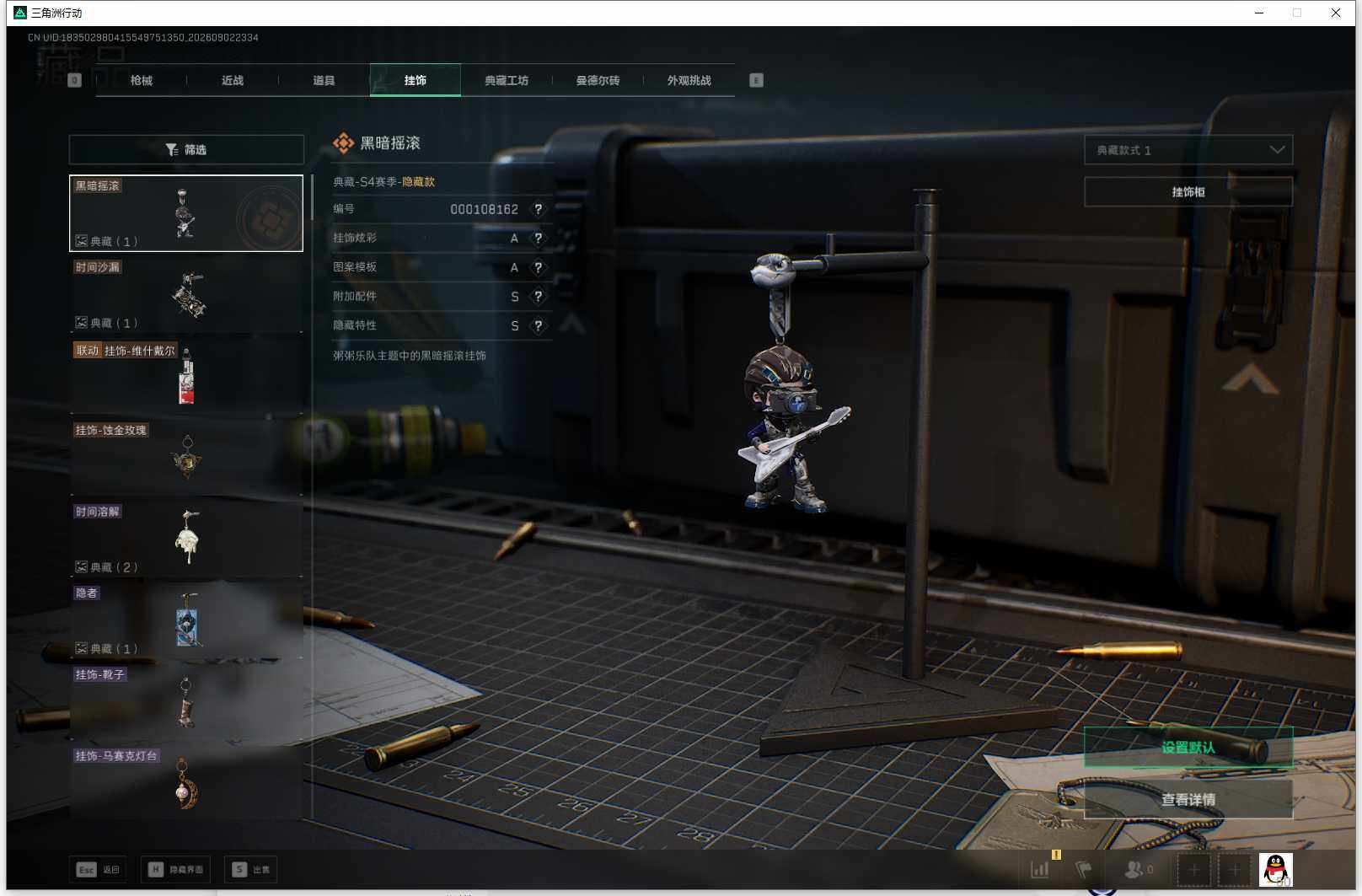
Task: Open the 挂饰柜 charm cabinet button
Action: pos(1188,192)
